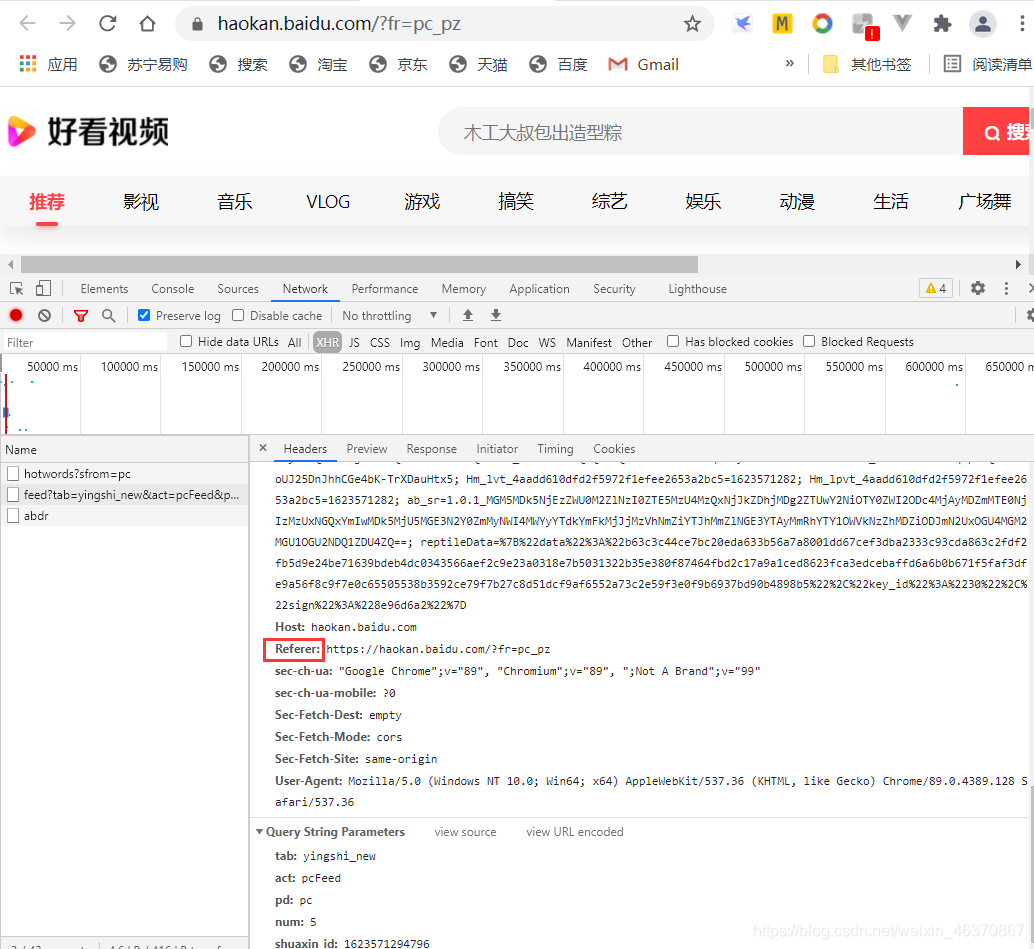
Task: Click the warnings count badge
Action: click(936, 288)
